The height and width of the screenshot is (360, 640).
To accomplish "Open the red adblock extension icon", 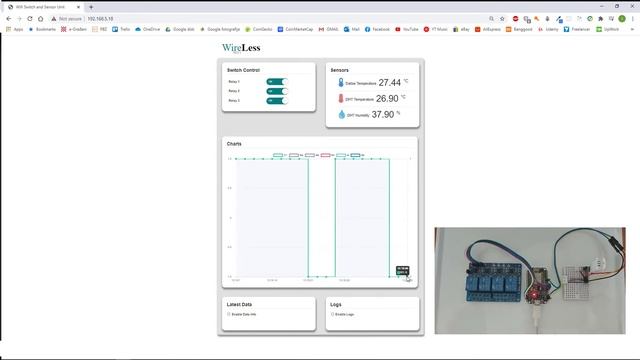I will (x=516, y=19).
